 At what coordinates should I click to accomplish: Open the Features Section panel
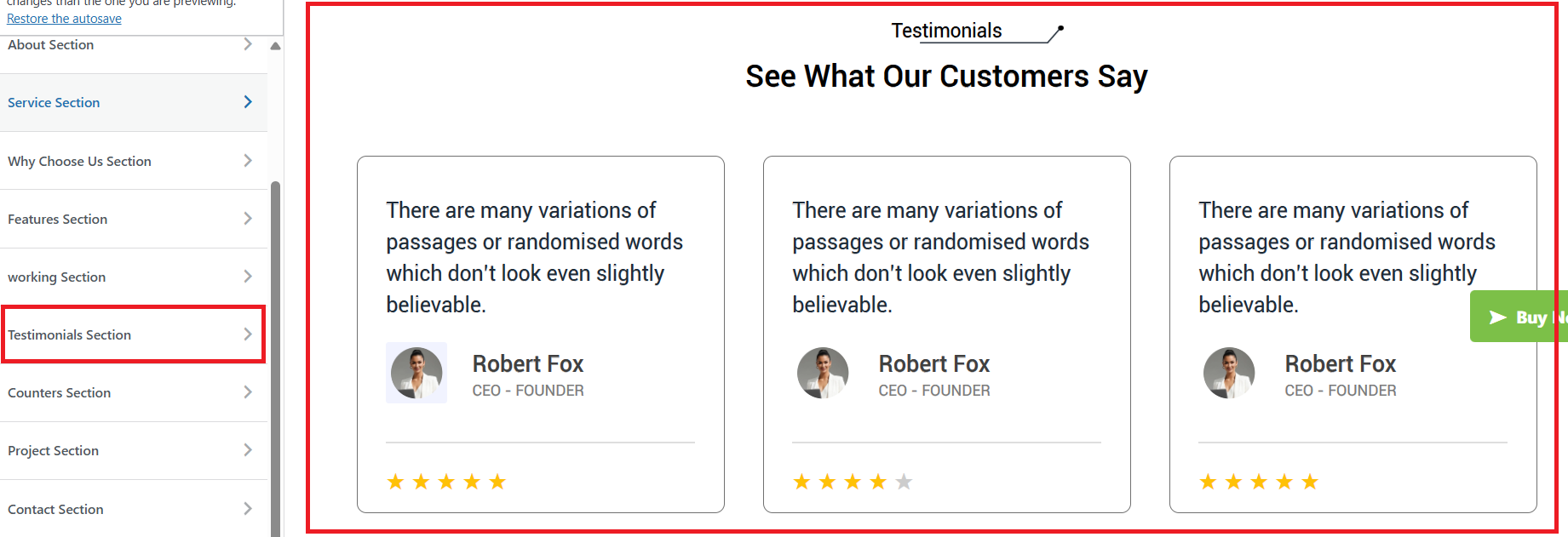point(58,219)
